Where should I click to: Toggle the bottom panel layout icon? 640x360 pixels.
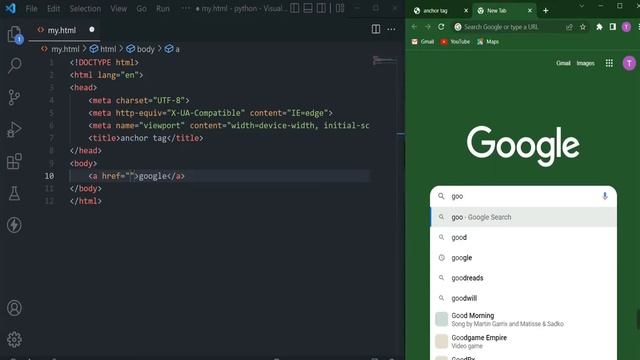click(x=308, y=8)
